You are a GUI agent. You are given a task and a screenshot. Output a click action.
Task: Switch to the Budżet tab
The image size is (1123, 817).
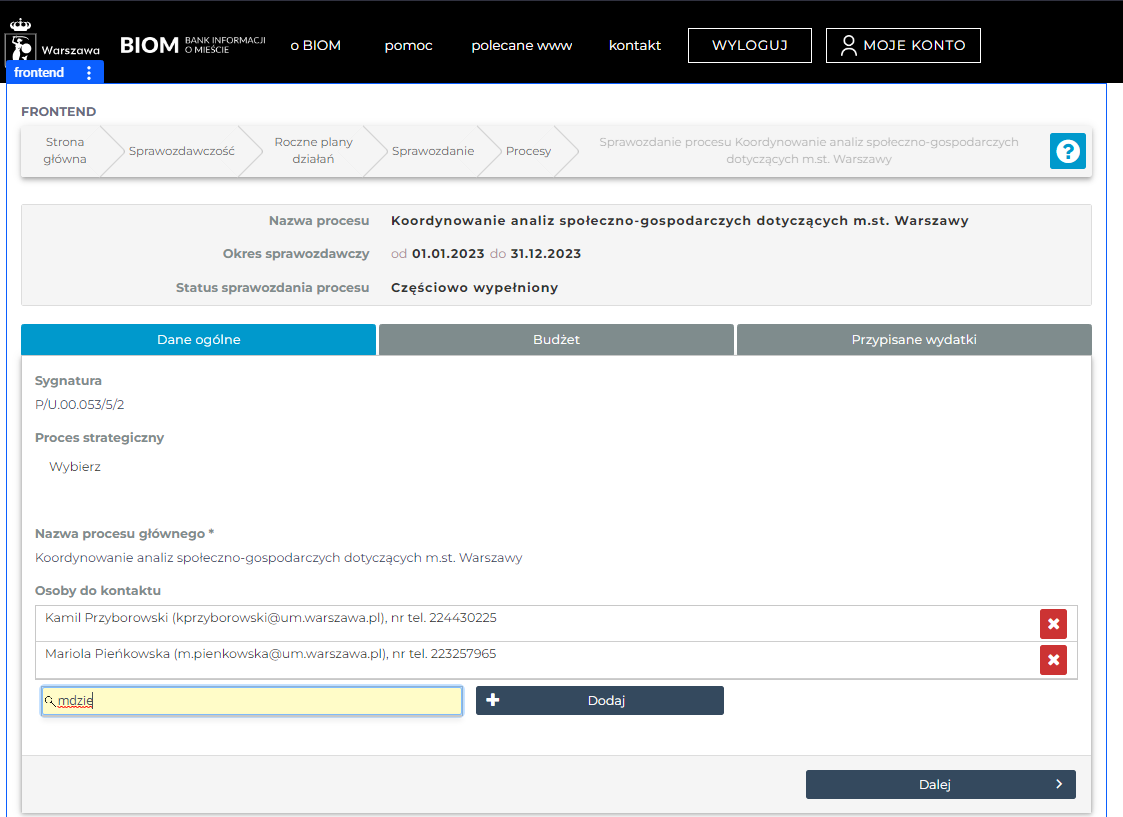pos(556,340)
